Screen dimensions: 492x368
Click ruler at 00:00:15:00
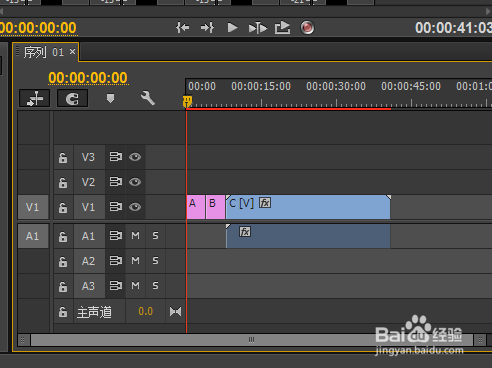point(261,86)
